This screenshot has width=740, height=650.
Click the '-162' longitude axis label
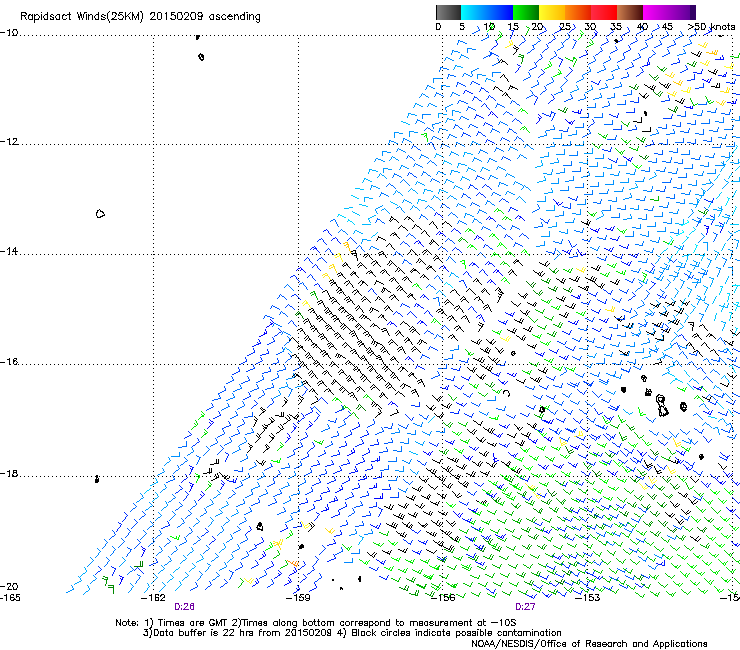point(153,598)
